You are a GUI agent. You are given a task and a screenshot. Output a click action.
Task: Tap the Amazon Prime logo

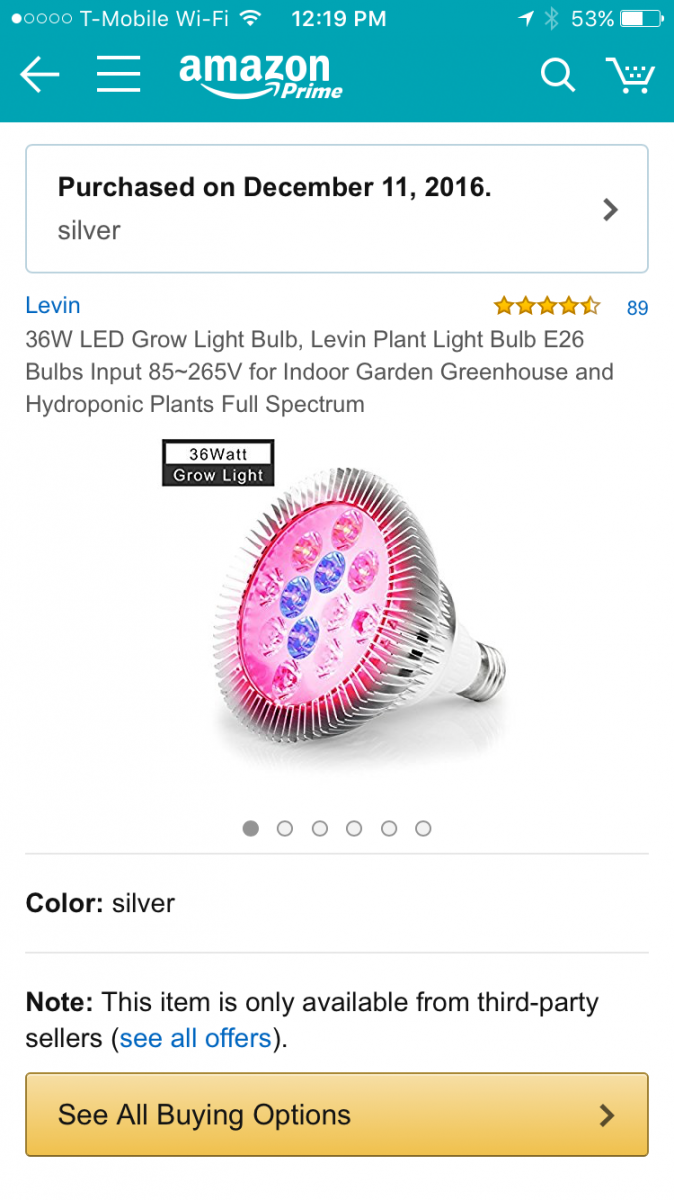click(x=261, y=76)
